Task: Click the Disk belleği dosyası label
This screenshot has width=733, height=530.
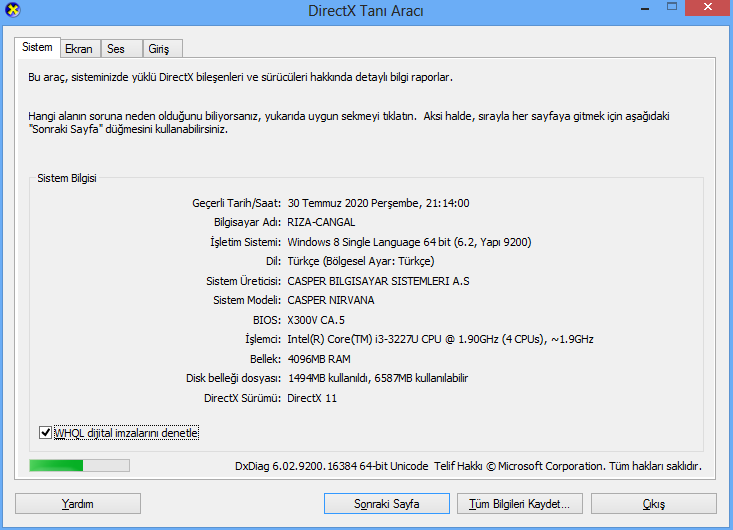Action: (x=233, y=378)
